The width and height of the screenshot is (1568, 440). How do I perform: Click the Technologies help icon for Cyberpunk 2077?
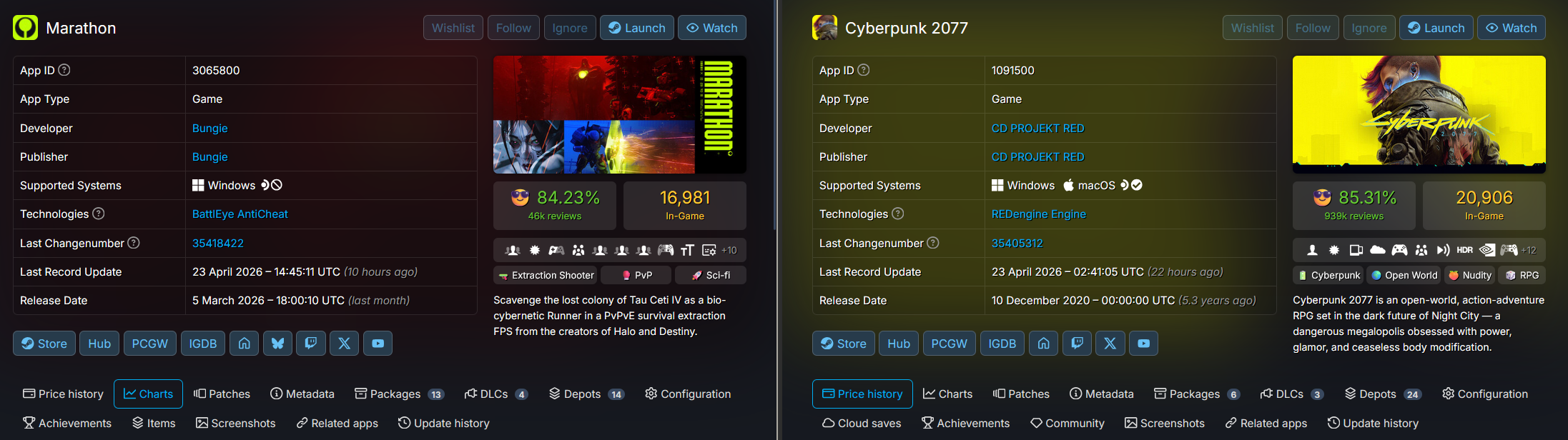pyautogui.click(x=898, y=214)
